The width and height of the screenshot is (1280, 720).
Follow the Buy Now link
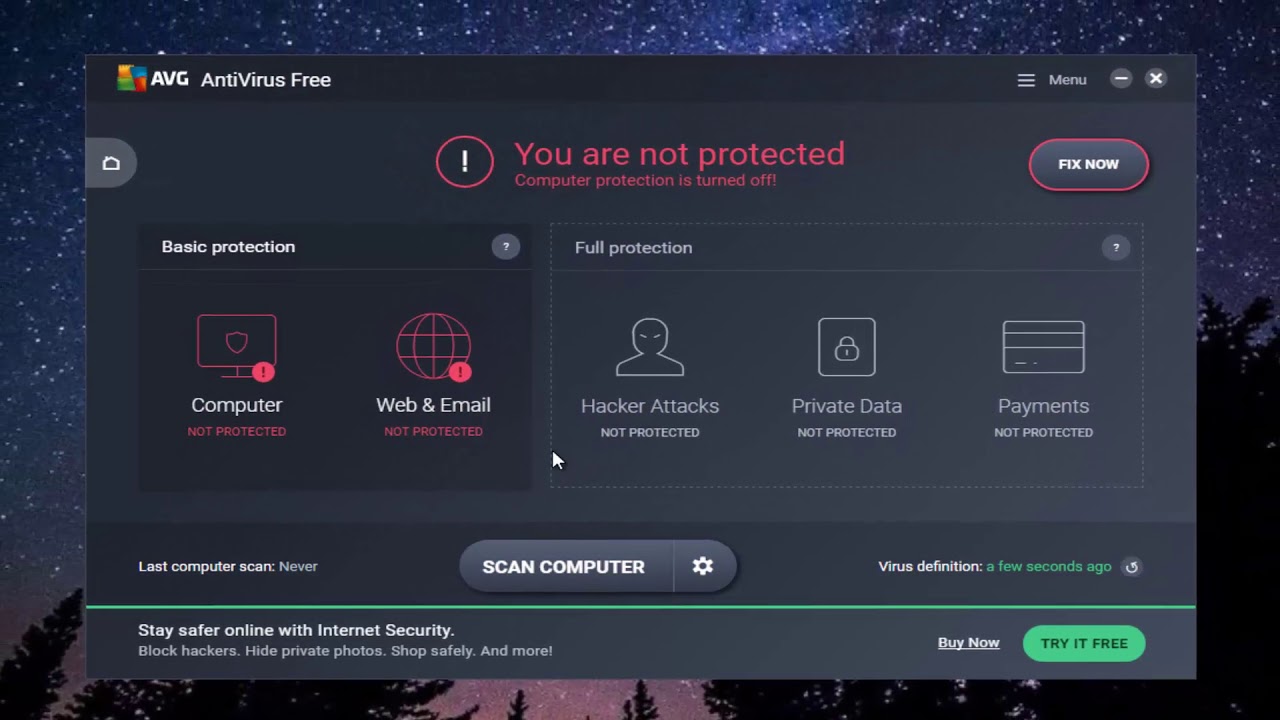coord(968,643)
